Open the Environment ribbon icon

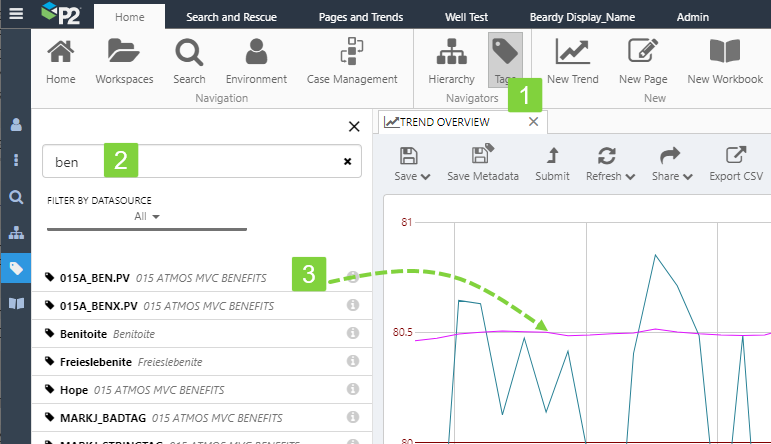tap(256, 61)
